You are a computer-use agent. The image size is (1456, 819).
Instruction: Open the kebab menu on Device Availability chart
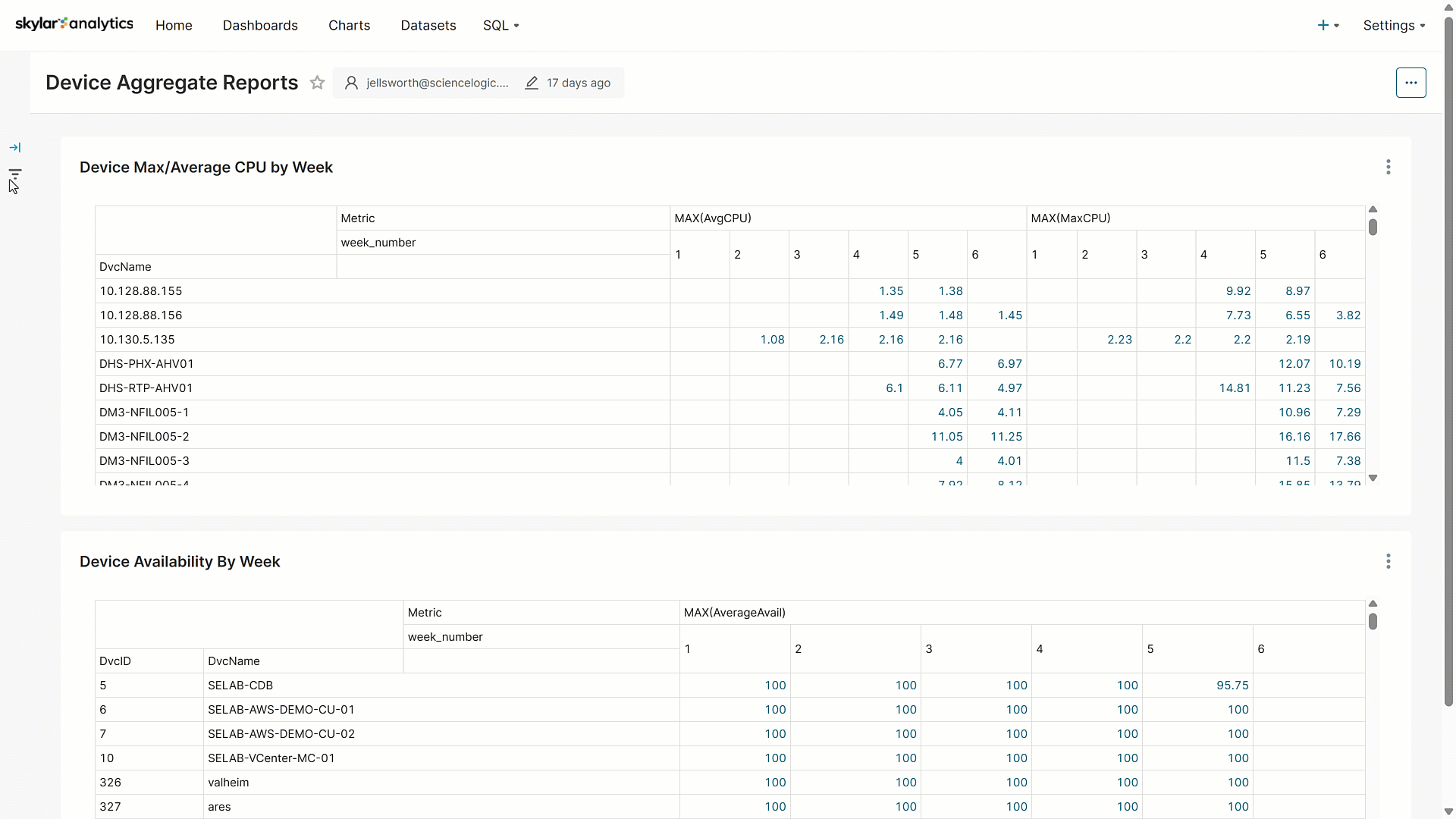(1389, 561)
